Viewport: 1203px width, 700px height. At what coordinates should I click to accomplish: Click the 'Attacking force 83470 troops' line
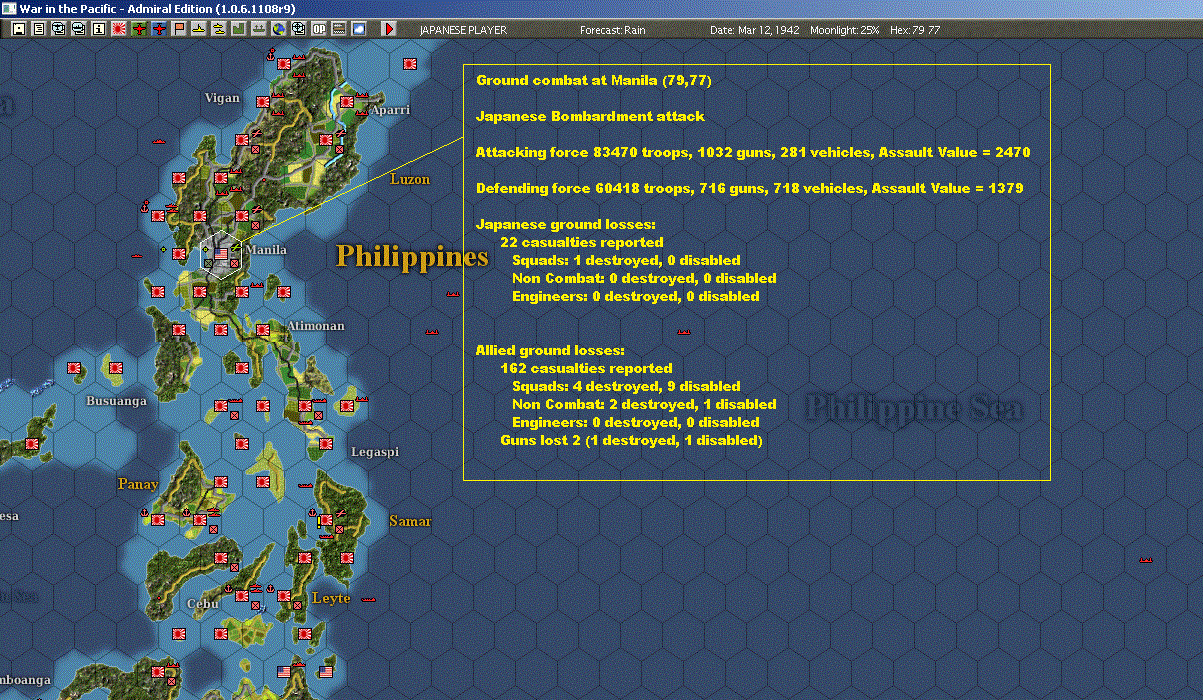[x=753, y=152]
